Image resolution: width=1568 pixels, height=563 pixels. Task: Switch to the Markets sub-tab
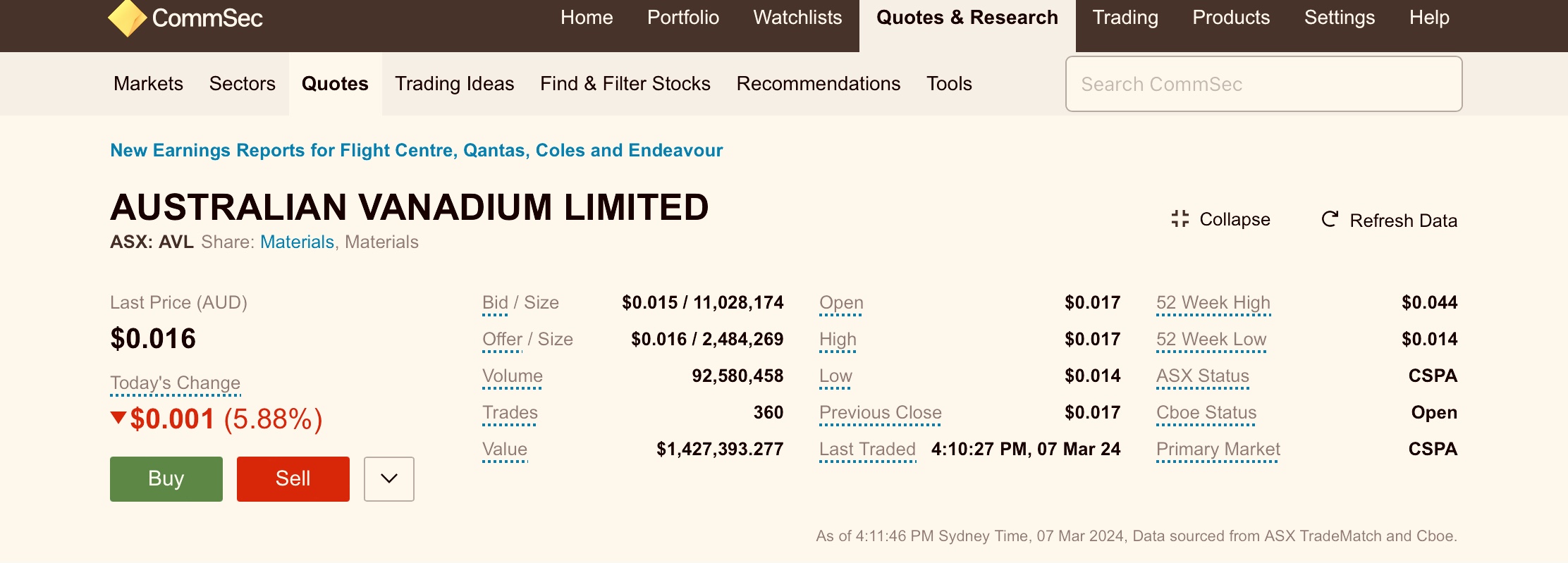click(x=148, y=84)
